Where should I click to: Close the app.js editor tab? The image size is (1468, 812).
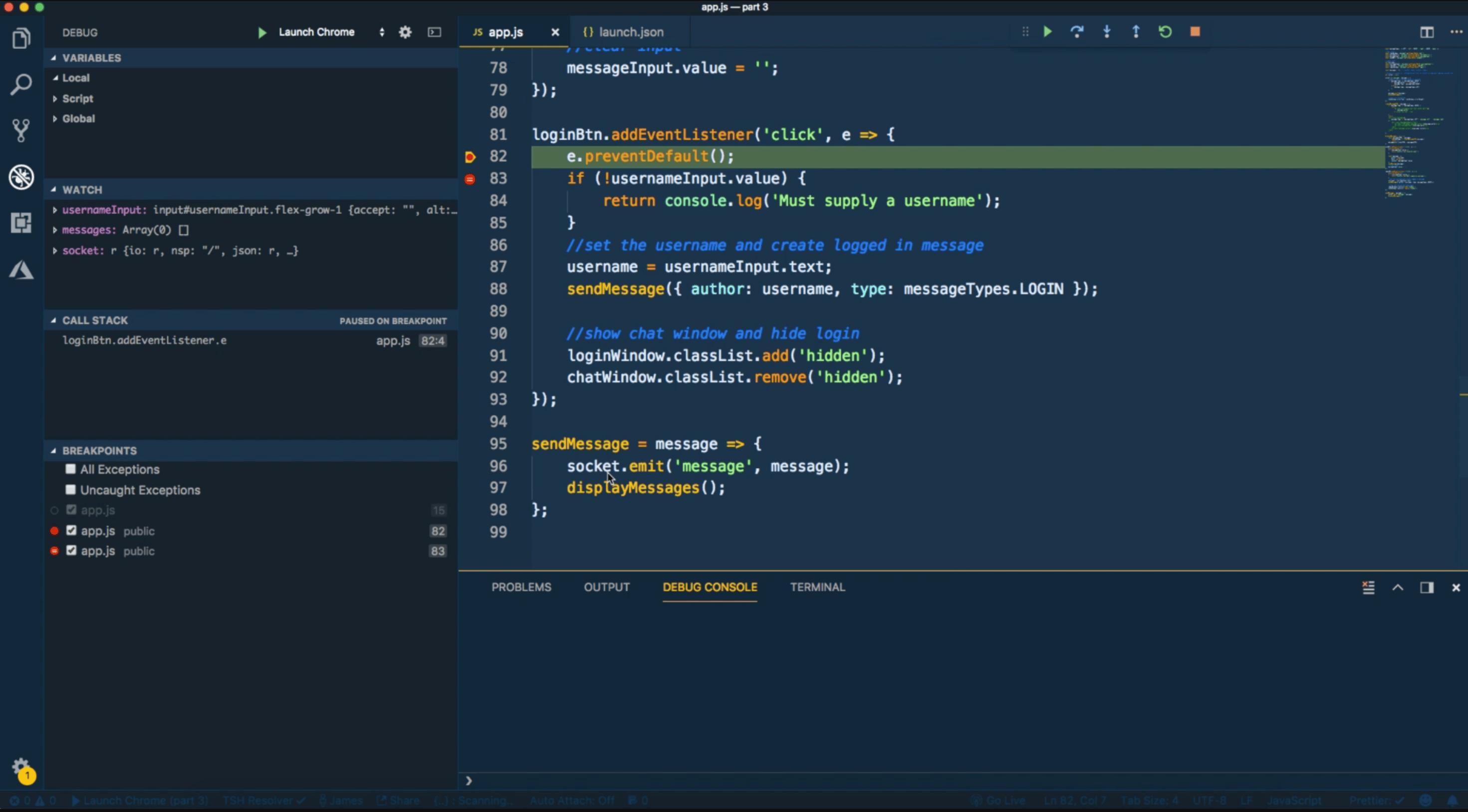(x=555, y=32)
